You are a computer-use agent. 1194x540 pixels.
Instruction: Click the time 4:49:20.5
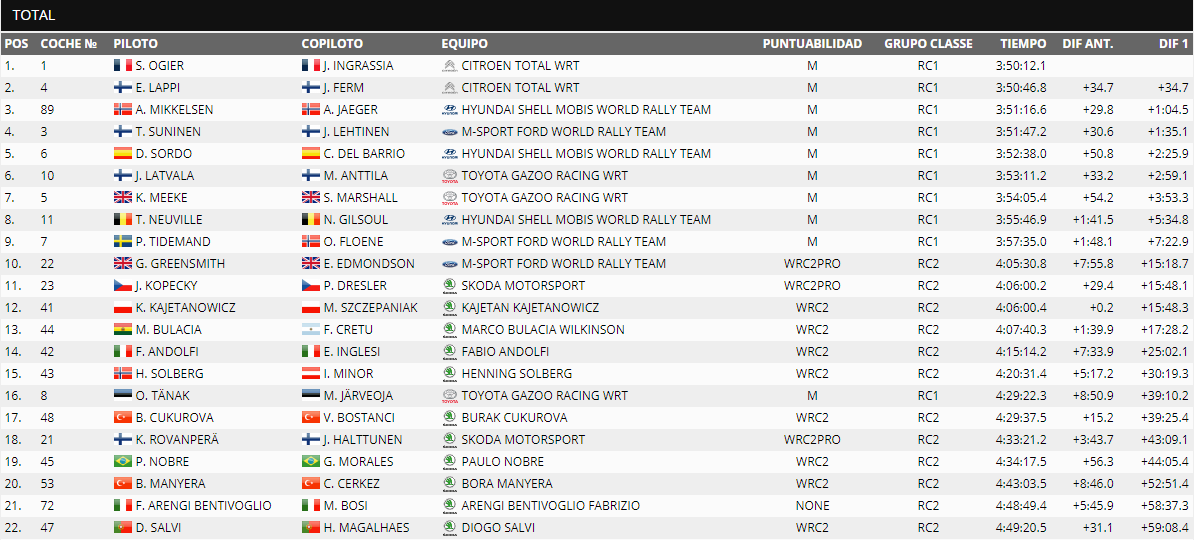(1021, 528)
